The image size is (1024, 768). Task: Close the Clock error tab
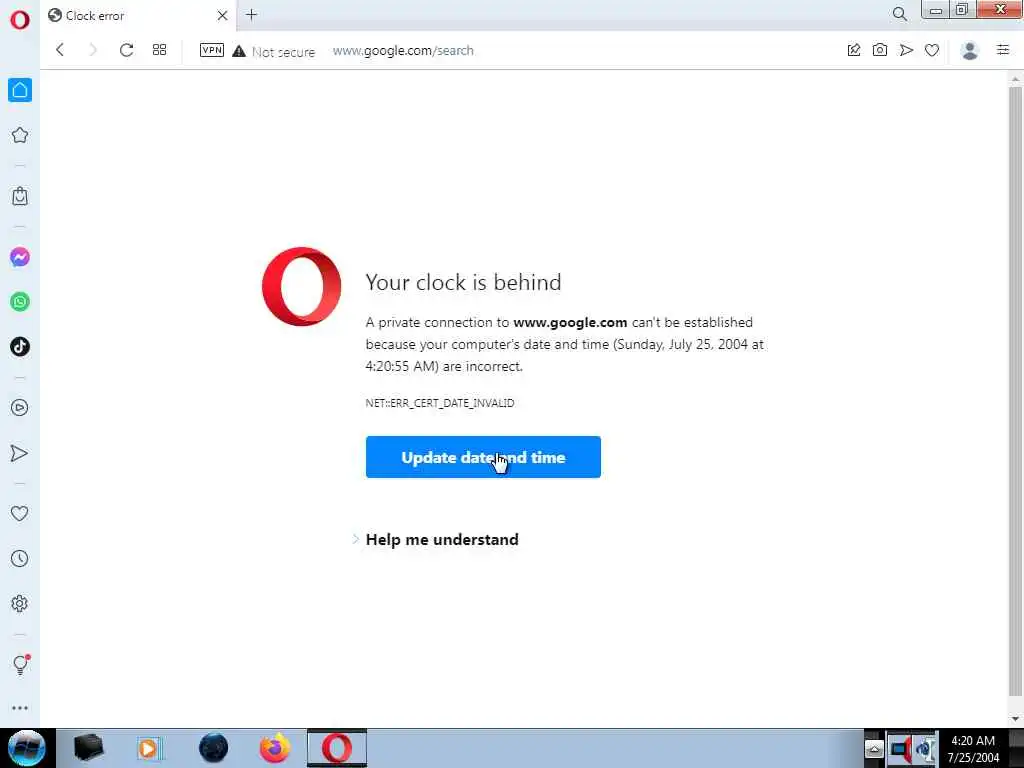coord(222,15)
